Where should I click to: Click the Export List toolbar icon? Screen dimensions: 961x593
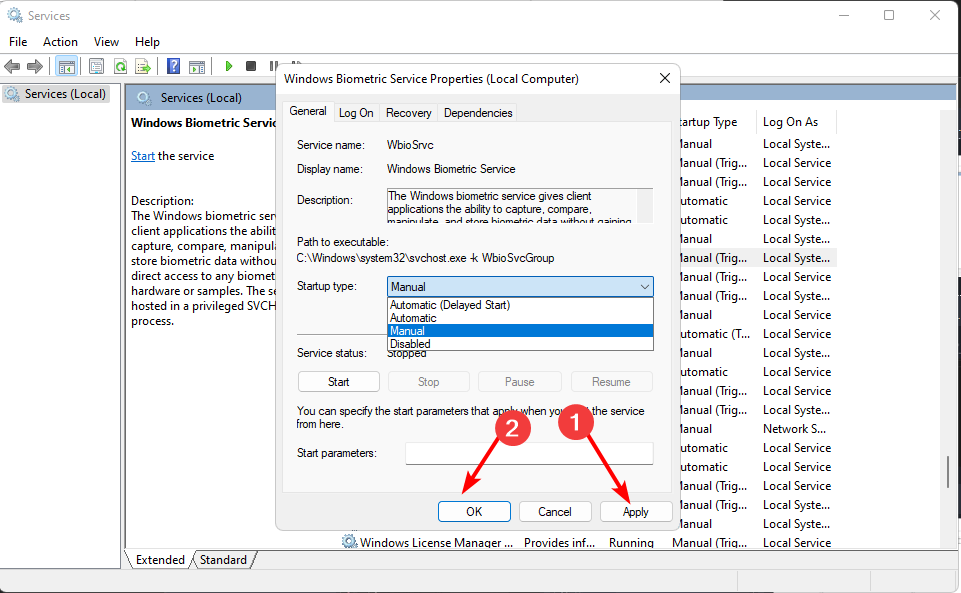[143, 66]
